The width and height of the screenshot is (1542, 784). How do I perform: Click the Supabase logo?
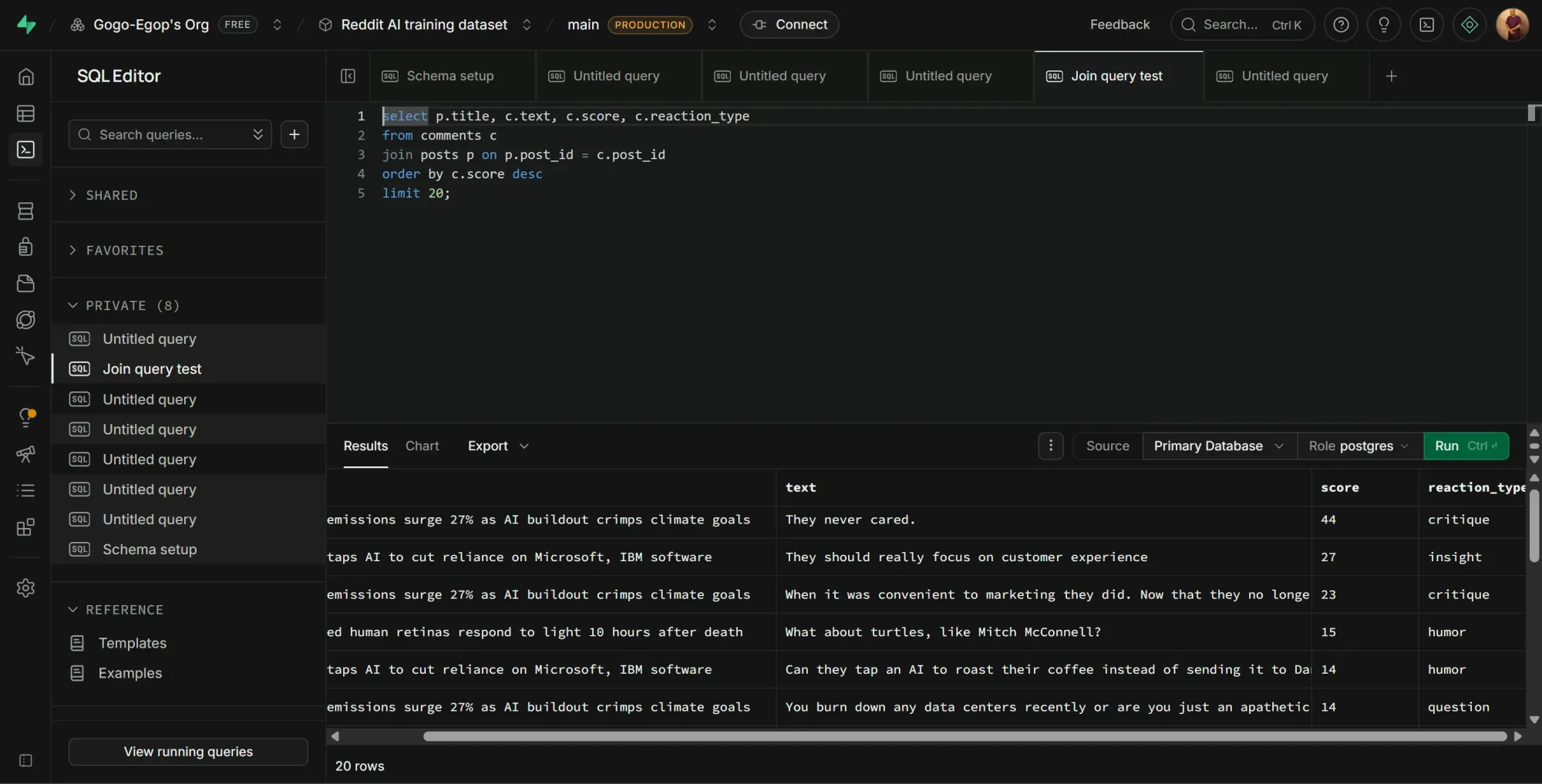coord(26,25)
